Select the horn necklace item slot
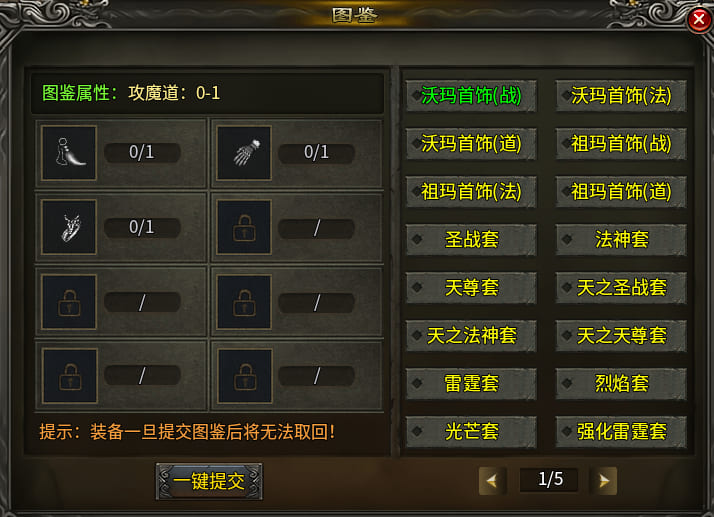The width and height of the screenshot is (714, 517). [69, 153]
